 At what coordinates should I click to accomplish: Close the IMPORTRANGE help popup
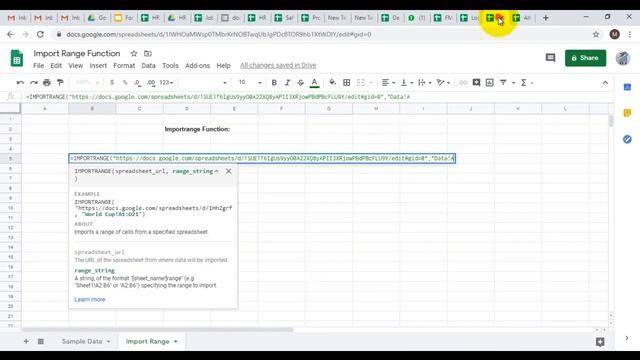229,171
